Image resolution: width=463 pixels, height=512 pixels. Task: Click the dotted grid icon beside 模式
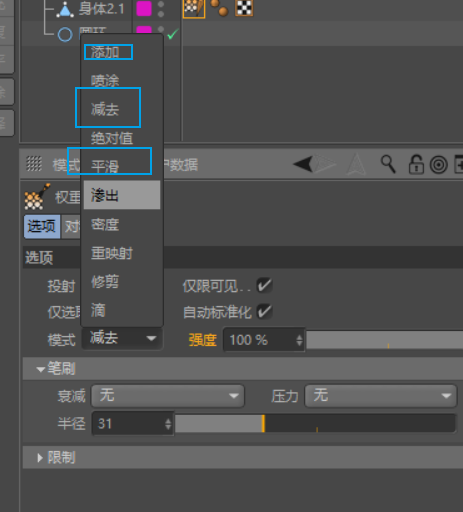pyautogui.click(x=34, y=164)
